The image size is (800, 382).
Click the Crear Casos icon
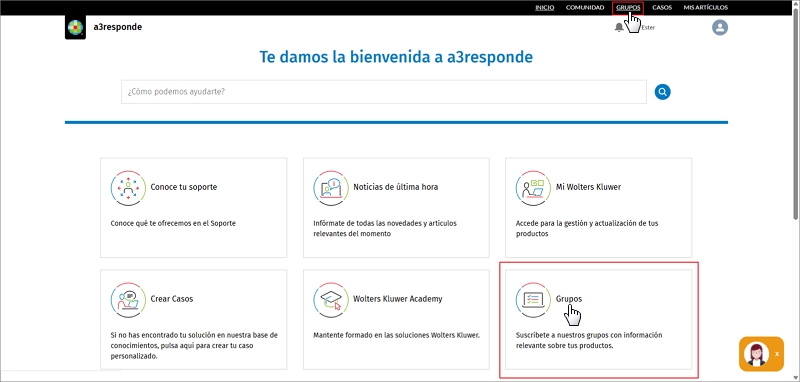pos(128,300)
